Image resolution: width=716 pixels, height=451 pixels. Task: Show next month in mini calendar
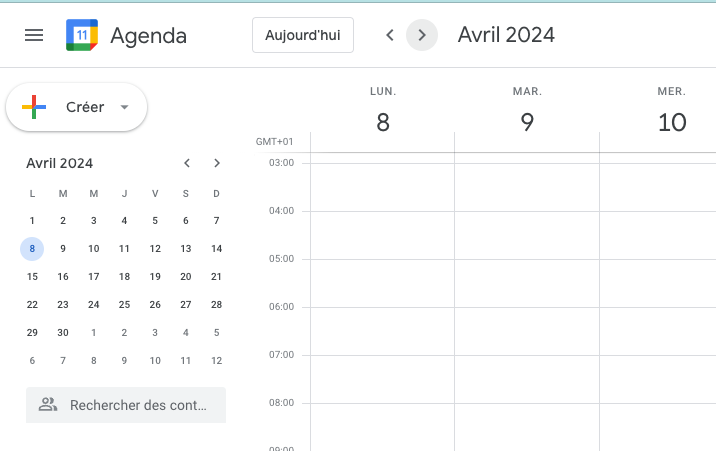point(217,163)
